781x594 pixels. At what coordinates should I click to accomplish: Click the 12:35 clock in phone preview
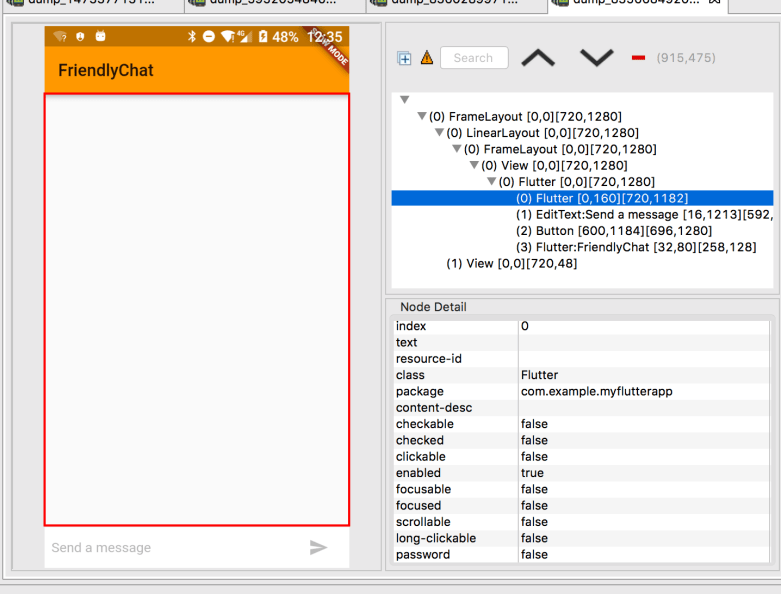click(x=325, y=37)
